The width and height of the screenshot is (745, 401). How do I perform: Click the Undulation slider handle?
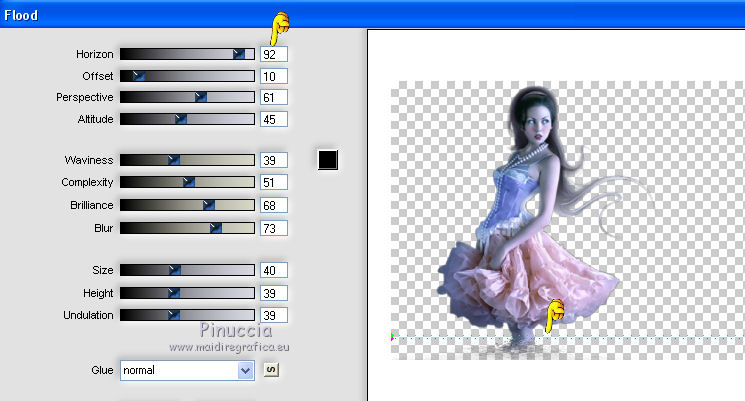173,315
